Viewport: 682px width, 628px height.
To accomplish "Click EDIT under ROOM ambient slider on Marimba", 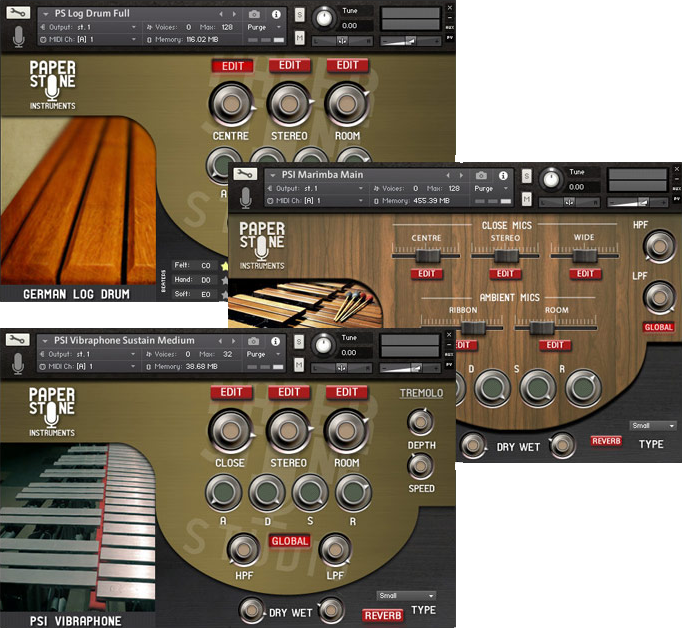I will pos(555,345).
